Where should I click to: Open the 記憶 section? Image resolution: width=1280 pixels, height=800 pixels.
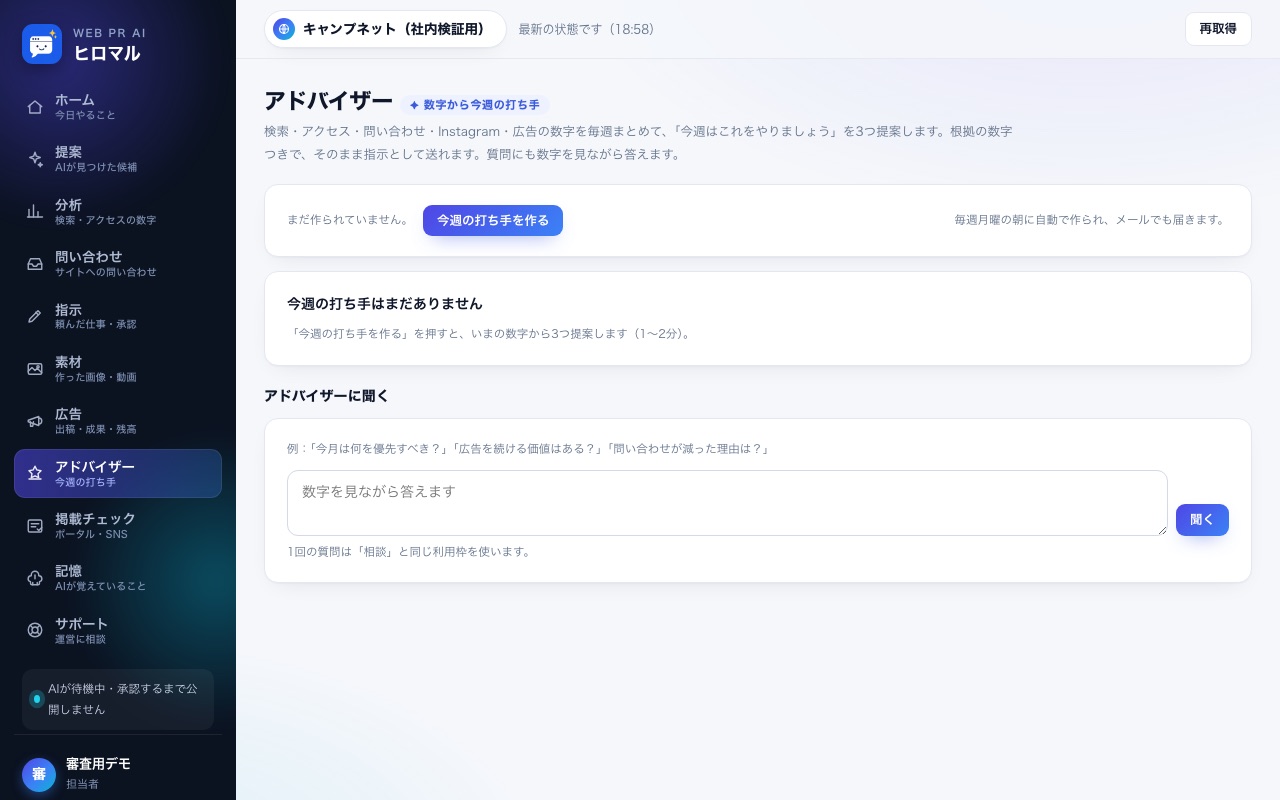(118, 578)
